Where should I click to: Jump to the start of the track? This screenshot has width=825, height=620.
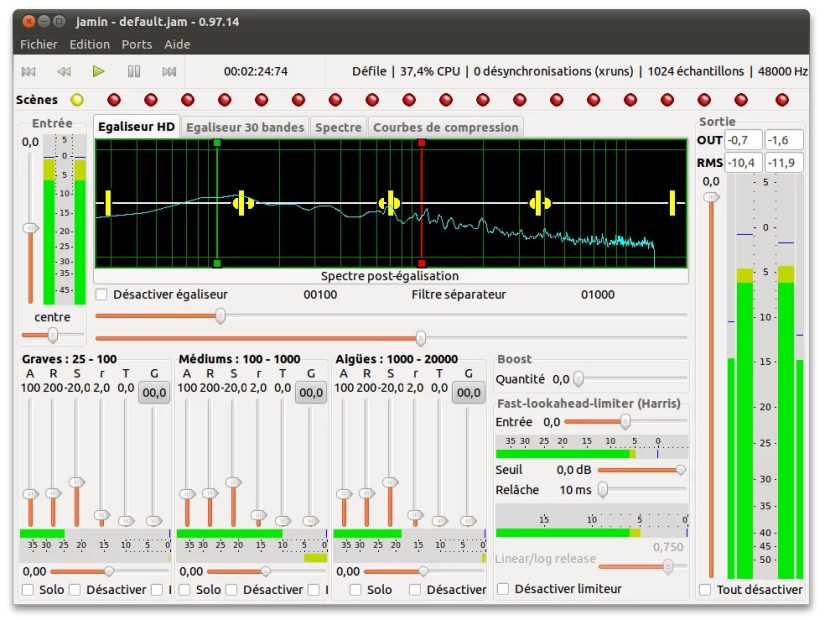tap(29, 71)
